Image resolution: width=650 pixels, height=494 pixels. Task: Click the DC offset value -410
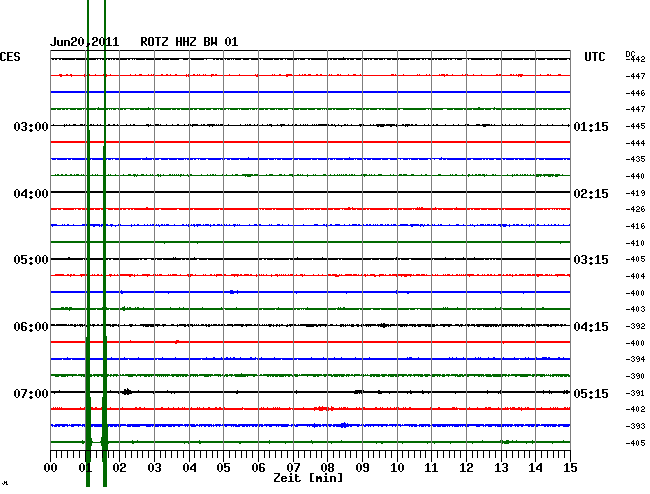(635, 243)
